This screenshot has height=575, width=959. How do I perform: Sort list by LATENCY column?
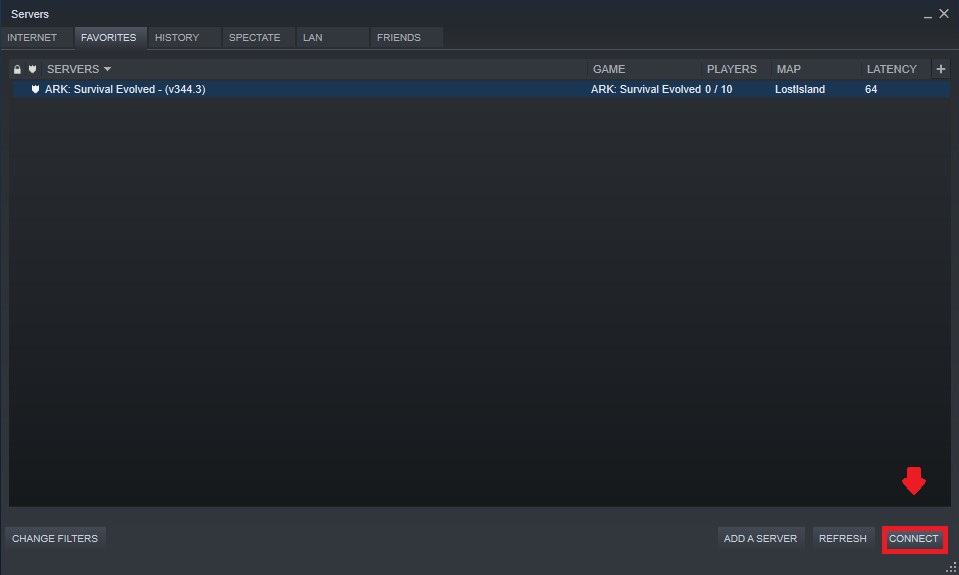(892, 69)
